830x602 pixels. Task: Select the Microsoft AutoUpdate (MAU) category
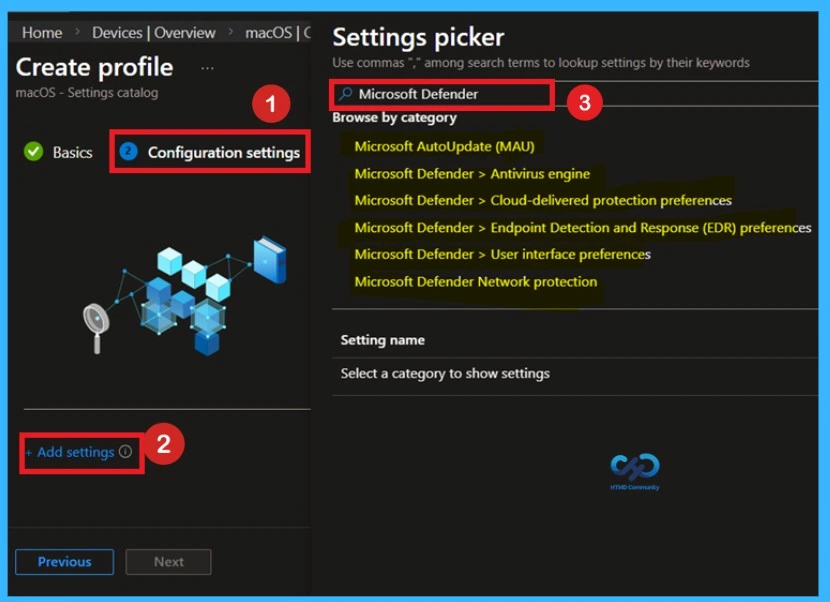444,146
